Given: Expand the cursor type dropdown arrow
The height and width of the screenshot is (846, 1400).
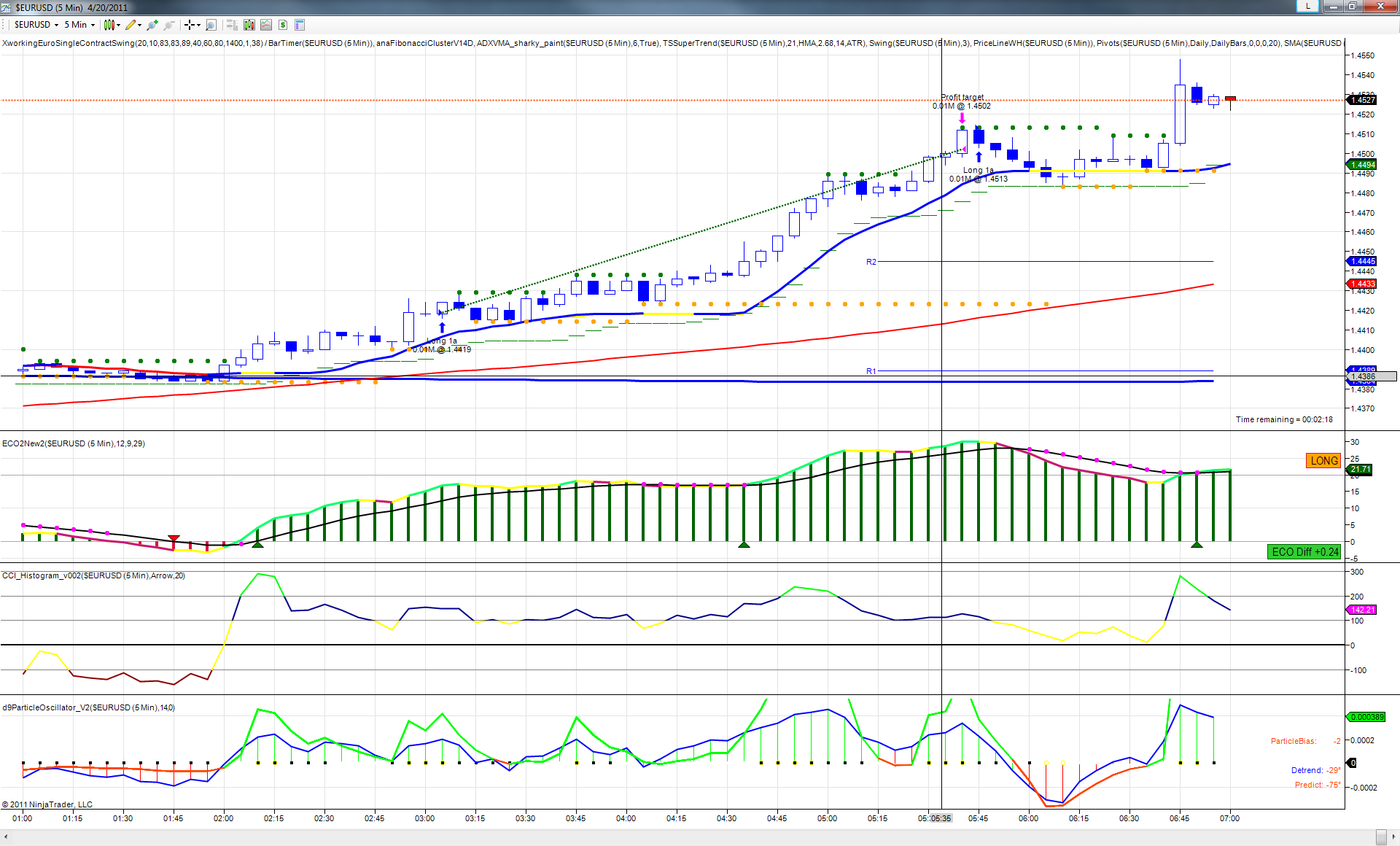Looking at the screenshot, I should (x=198, y=25).
